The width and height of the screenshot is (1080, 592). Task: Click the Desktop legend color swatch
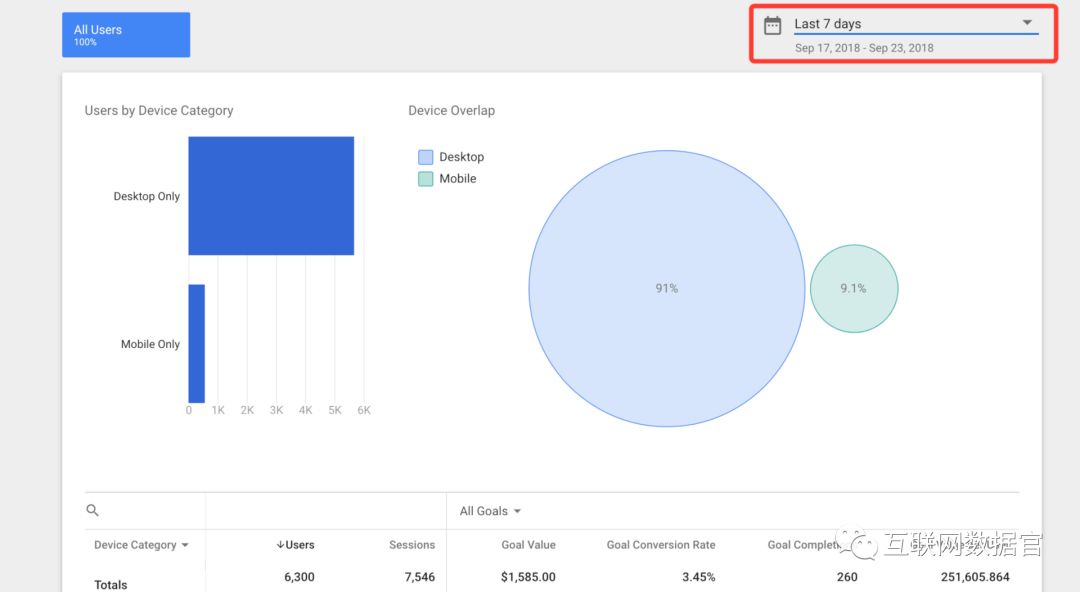426,157
